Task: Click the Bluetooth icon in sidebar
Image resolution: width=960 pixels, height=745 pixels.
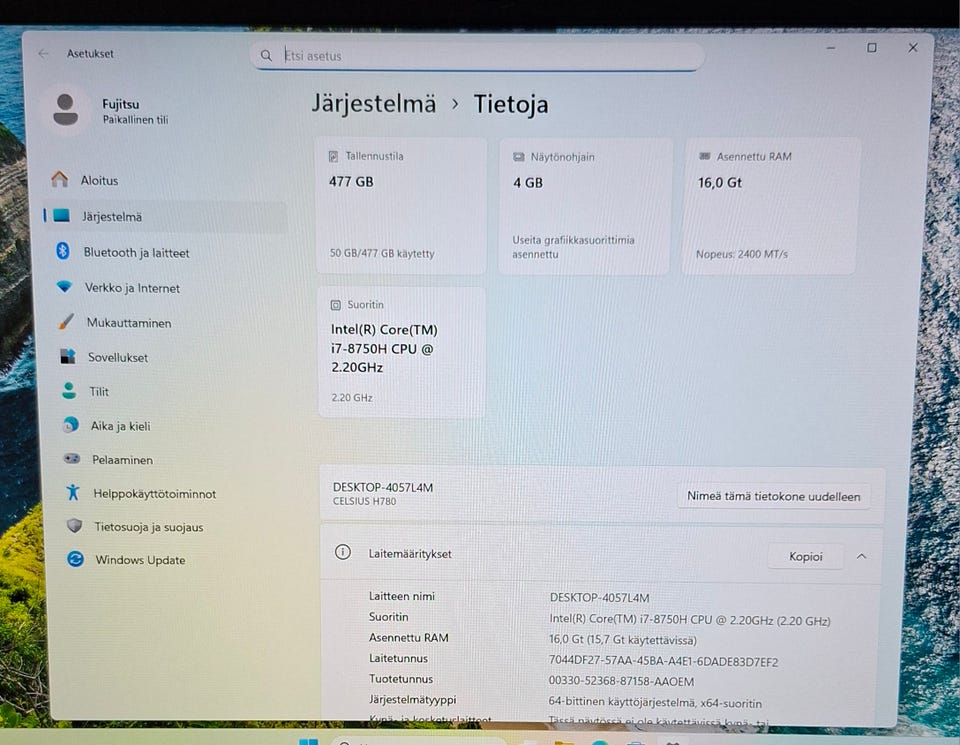Action: pyautogui.click(x=62, y=251)
